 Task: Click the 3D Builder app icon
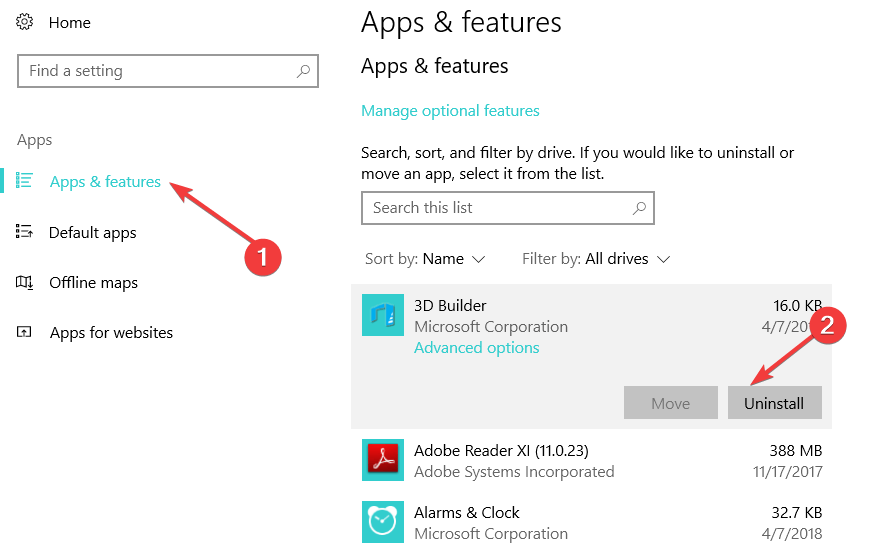coord(383,315)
